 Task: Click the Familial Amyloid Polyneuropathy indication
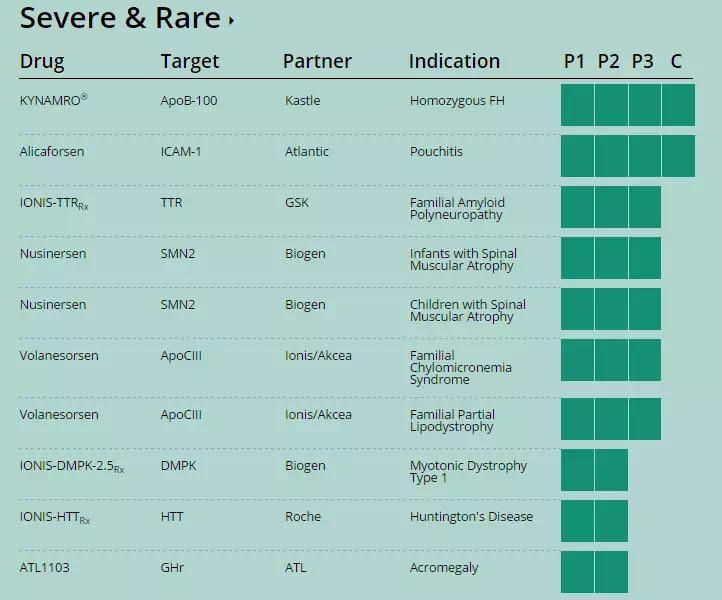(457, 209)
